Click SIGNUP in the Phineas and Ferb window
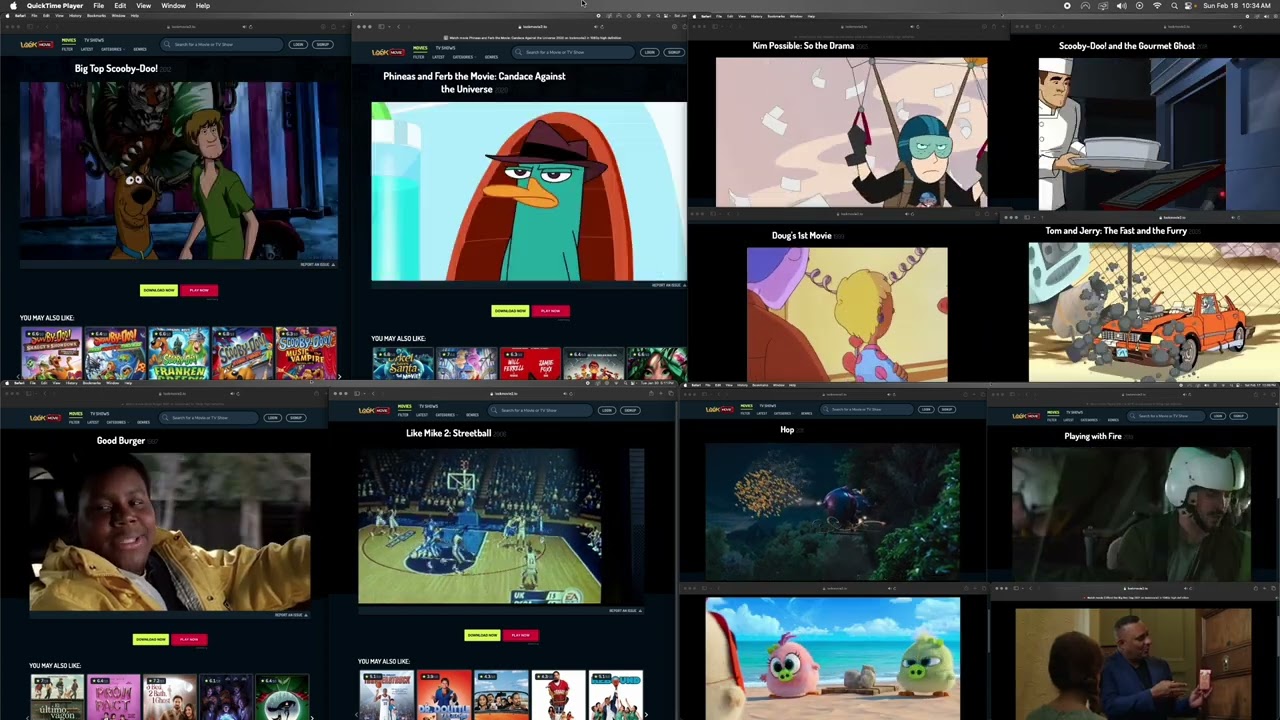The image size is (1280, 720). click(674, 52)
